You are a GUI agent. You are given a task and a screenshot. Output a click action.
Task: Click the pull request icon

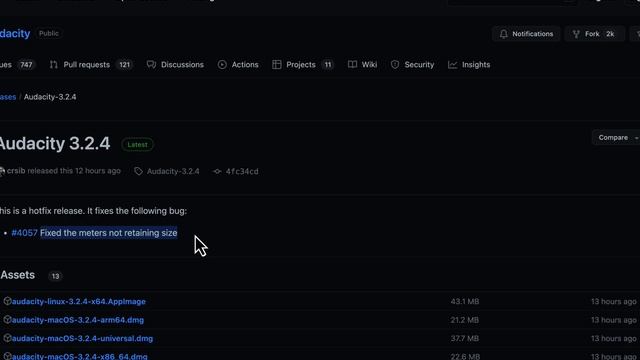tap(53, 64)
